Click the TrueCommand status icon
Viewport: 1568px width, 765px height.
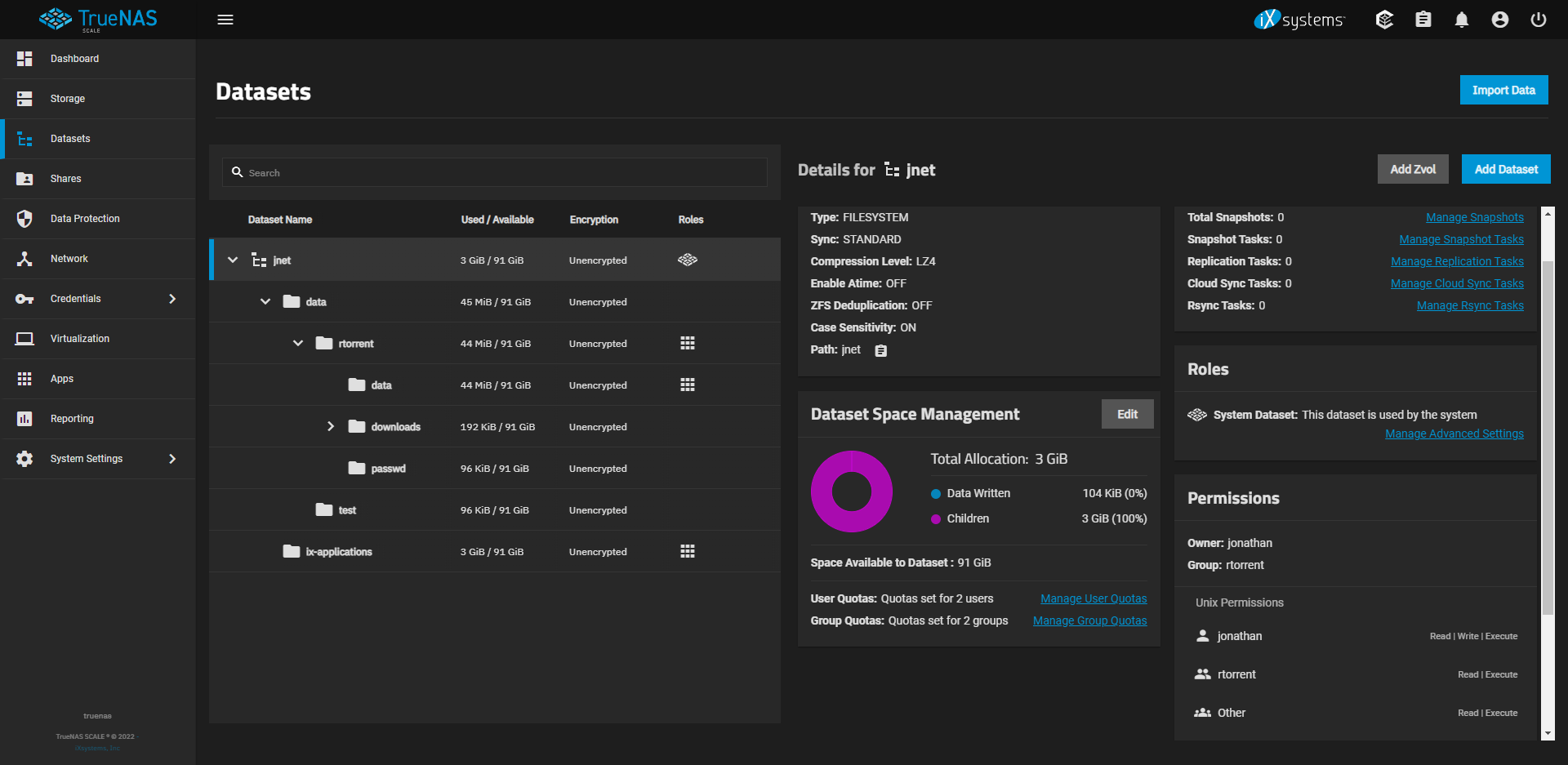(1384, 20)
